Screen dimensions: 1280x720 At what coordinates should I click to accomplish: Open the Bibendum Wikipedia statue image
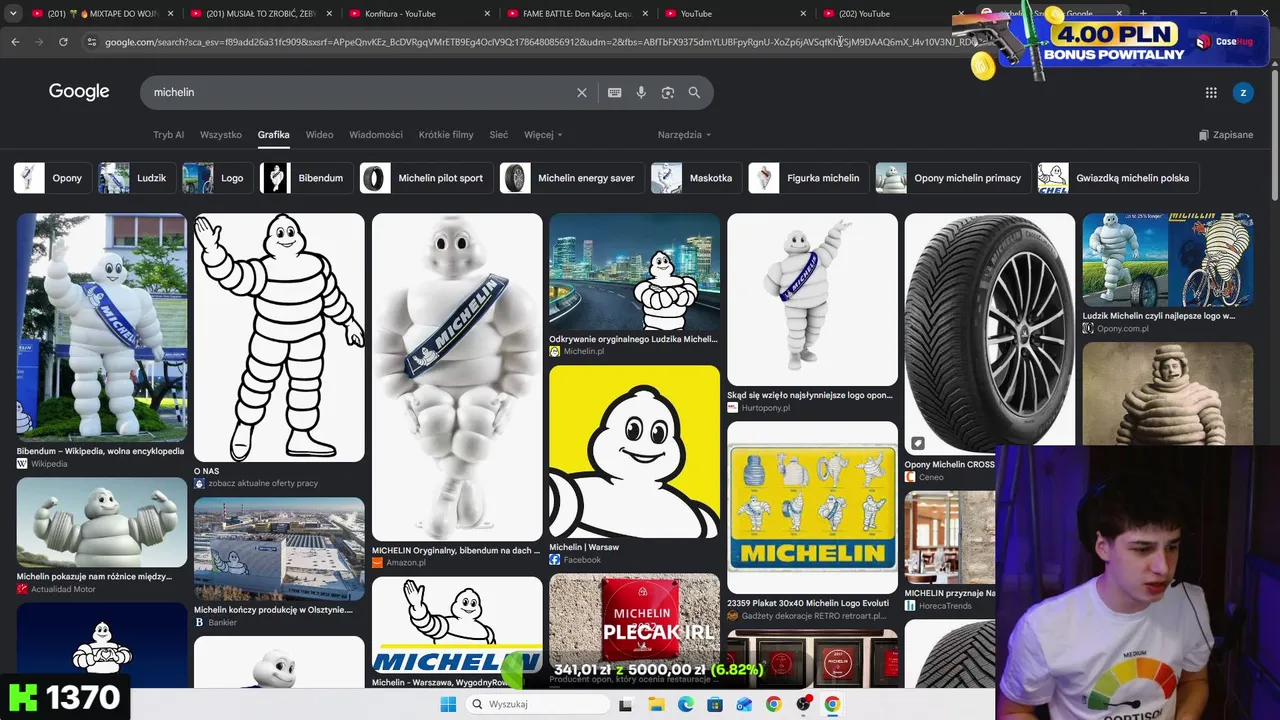point(102,327)
